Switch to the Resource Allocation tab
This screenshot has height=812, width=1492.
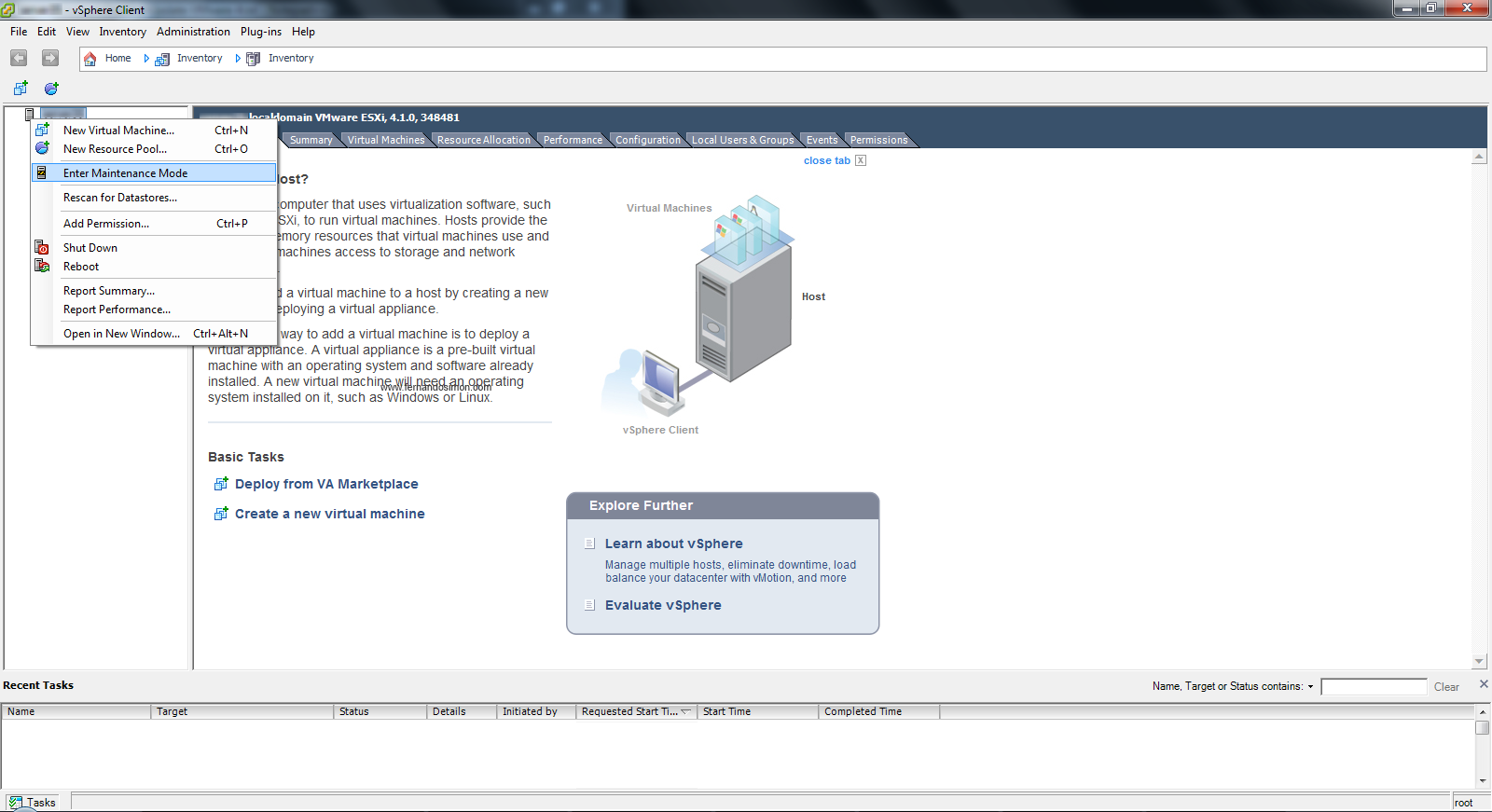tap(484, 140)
